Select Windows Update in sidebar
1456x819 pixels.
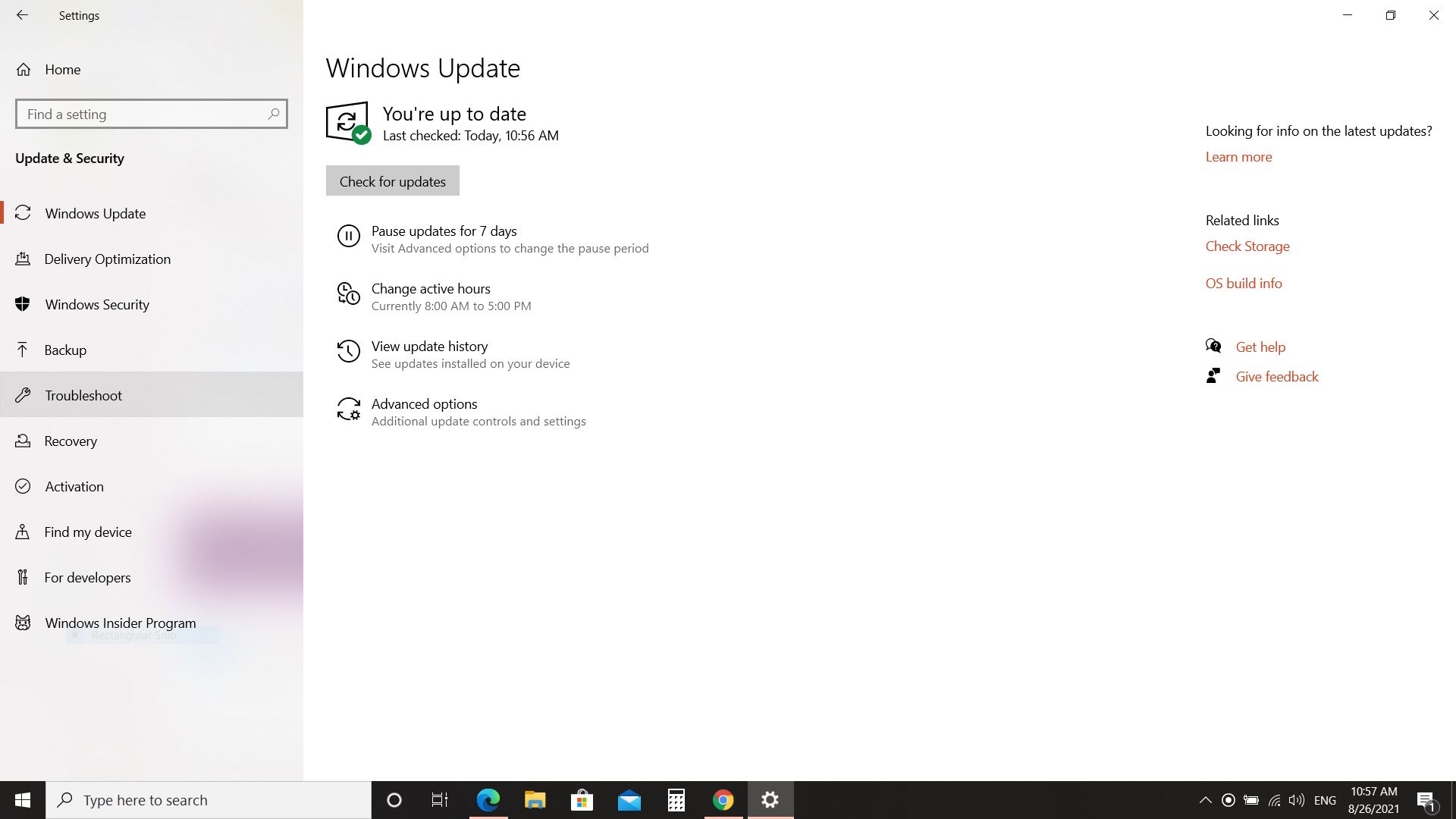click(152, 213)
